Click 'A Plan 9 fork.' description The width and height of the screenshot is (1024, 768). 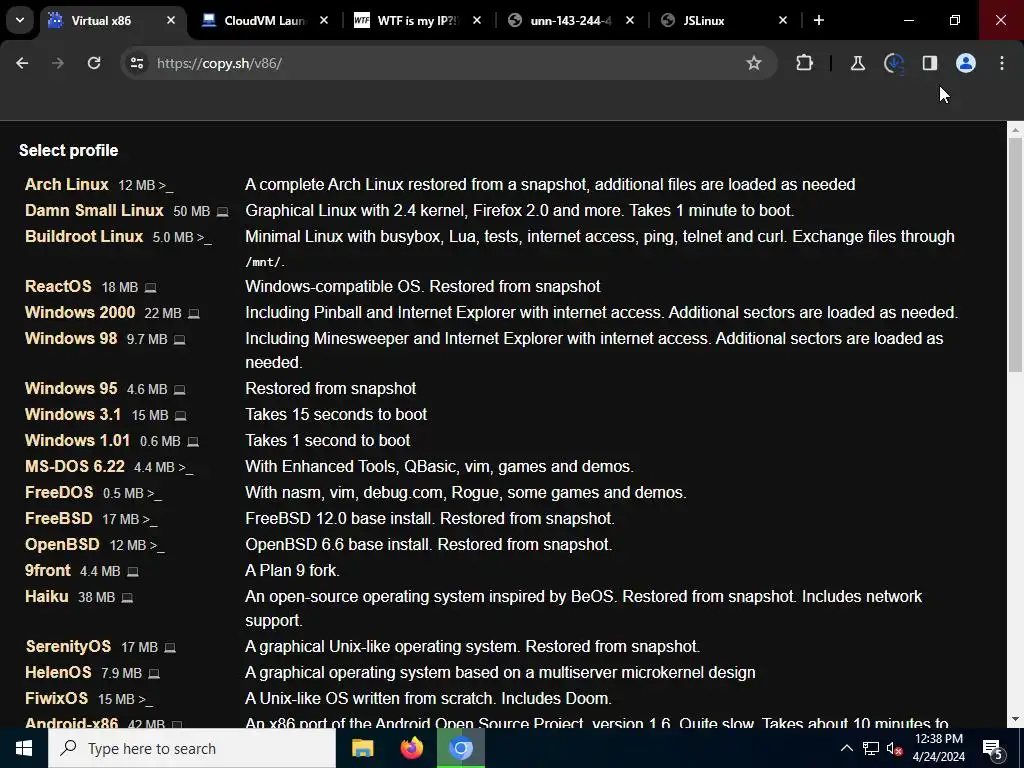[x=292, y=571]
